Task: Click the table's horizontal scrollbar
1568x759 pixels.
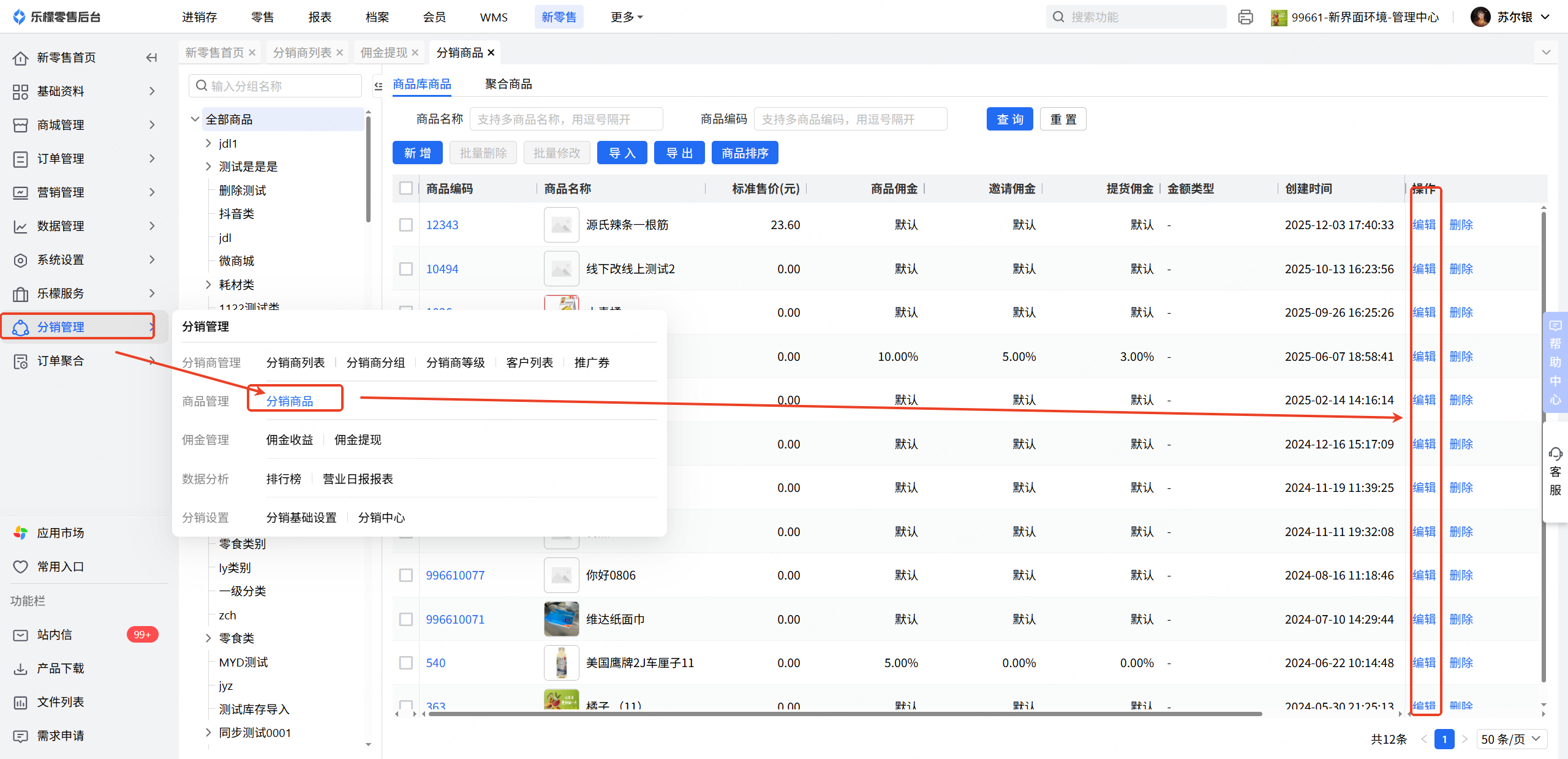Action: 845,714
